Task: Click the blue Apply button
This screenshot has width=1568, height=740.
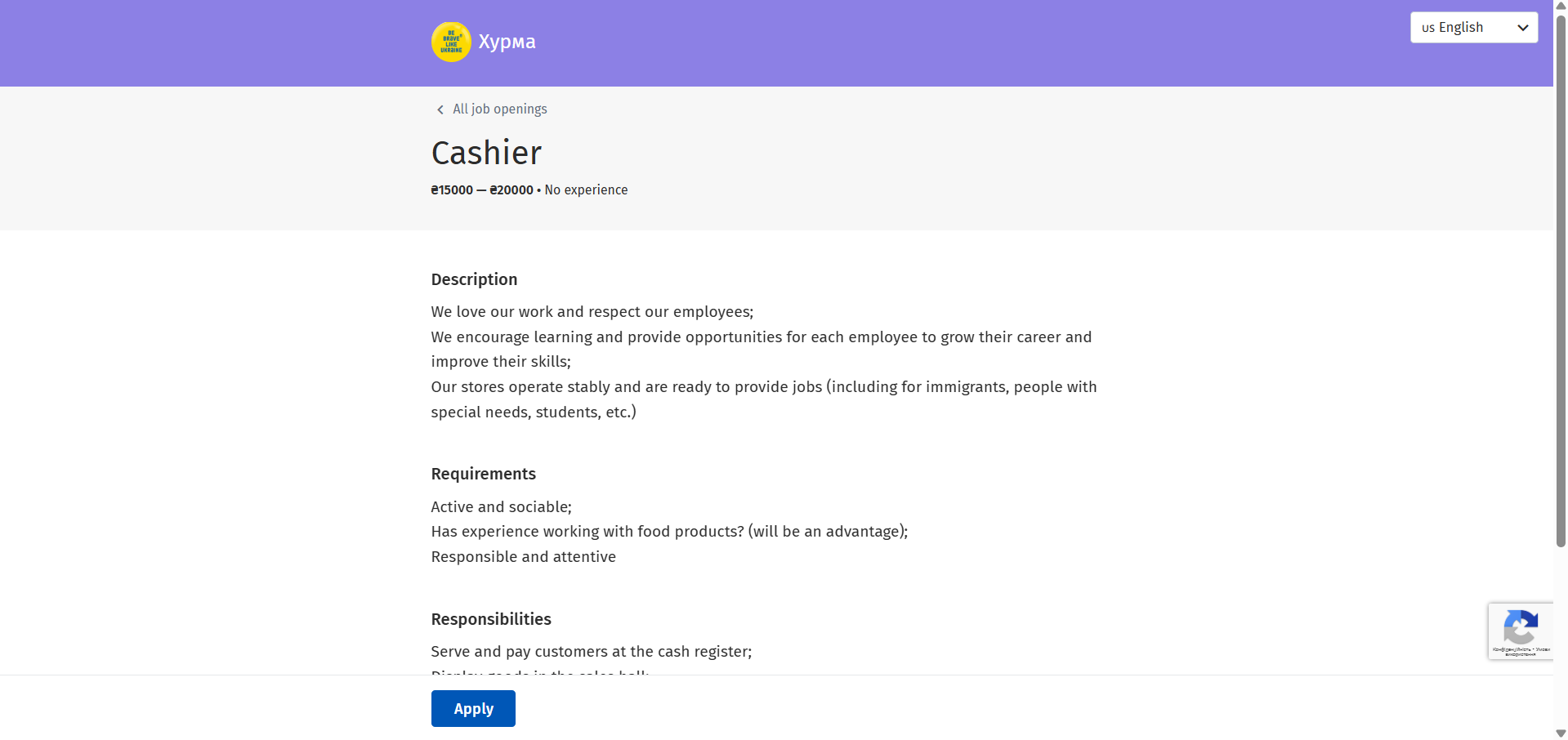Action: coord(473,708)
